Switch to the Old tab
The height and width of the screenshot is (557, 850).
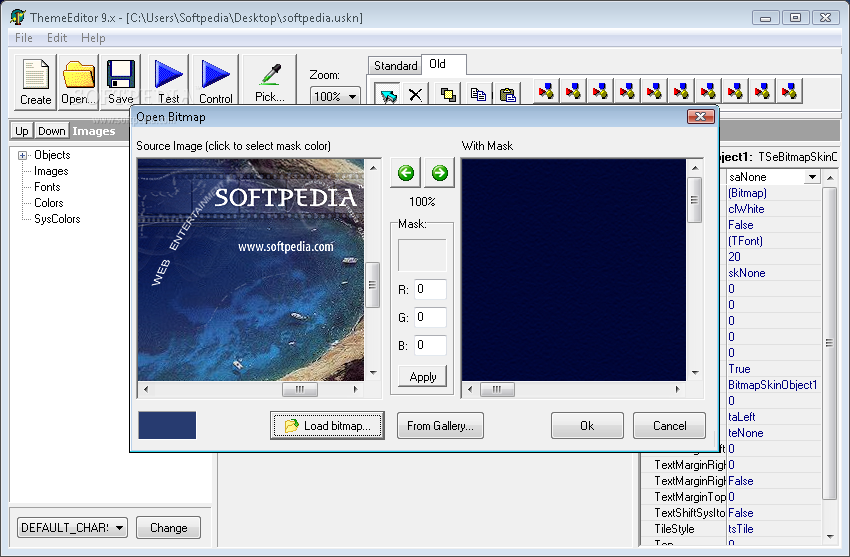[443, 64]
